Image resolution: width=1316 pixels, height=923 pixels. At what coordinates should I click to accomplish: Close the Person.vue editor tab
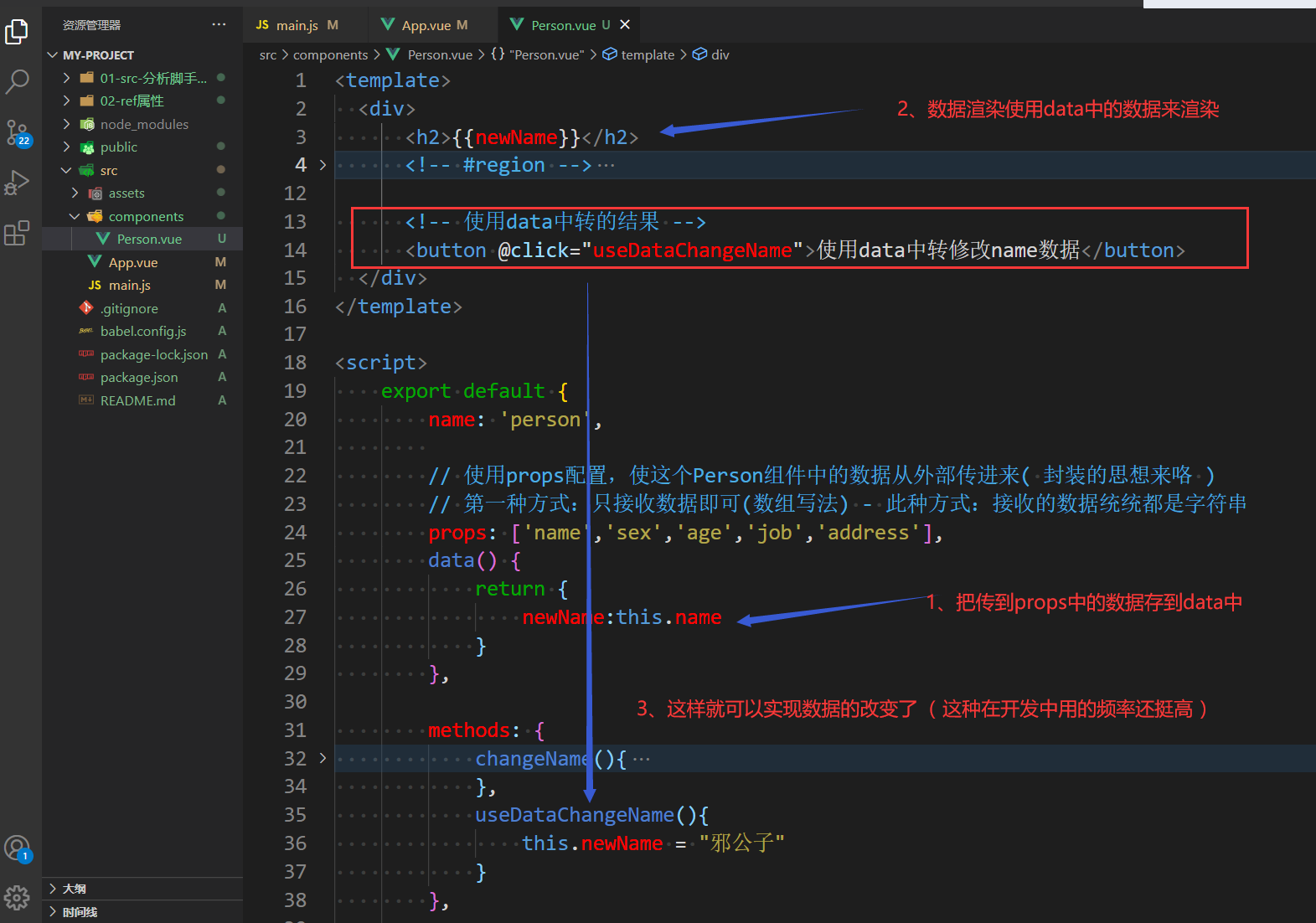coord(625,25)
